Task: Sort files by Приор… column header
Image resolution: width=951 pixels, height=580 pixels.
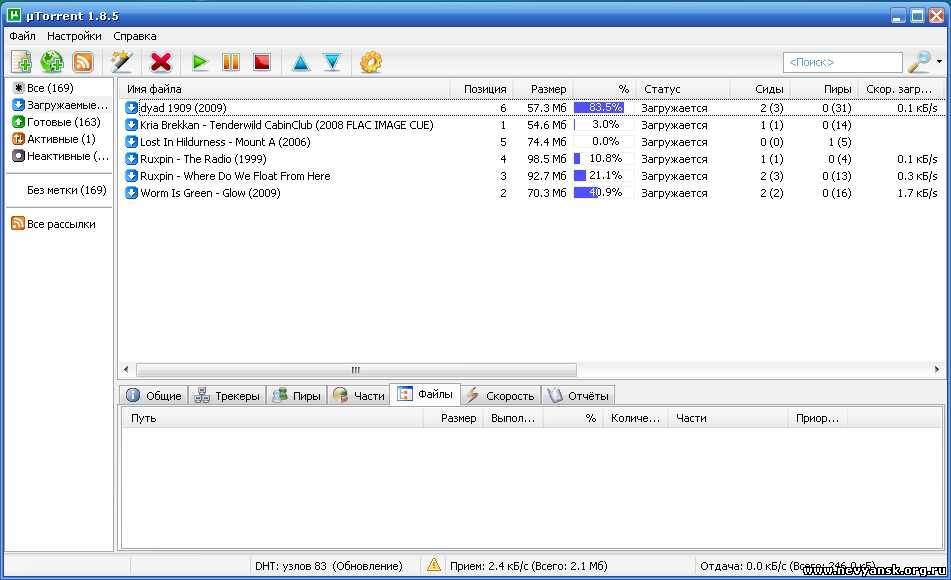Action: click(x=818, y=418)
